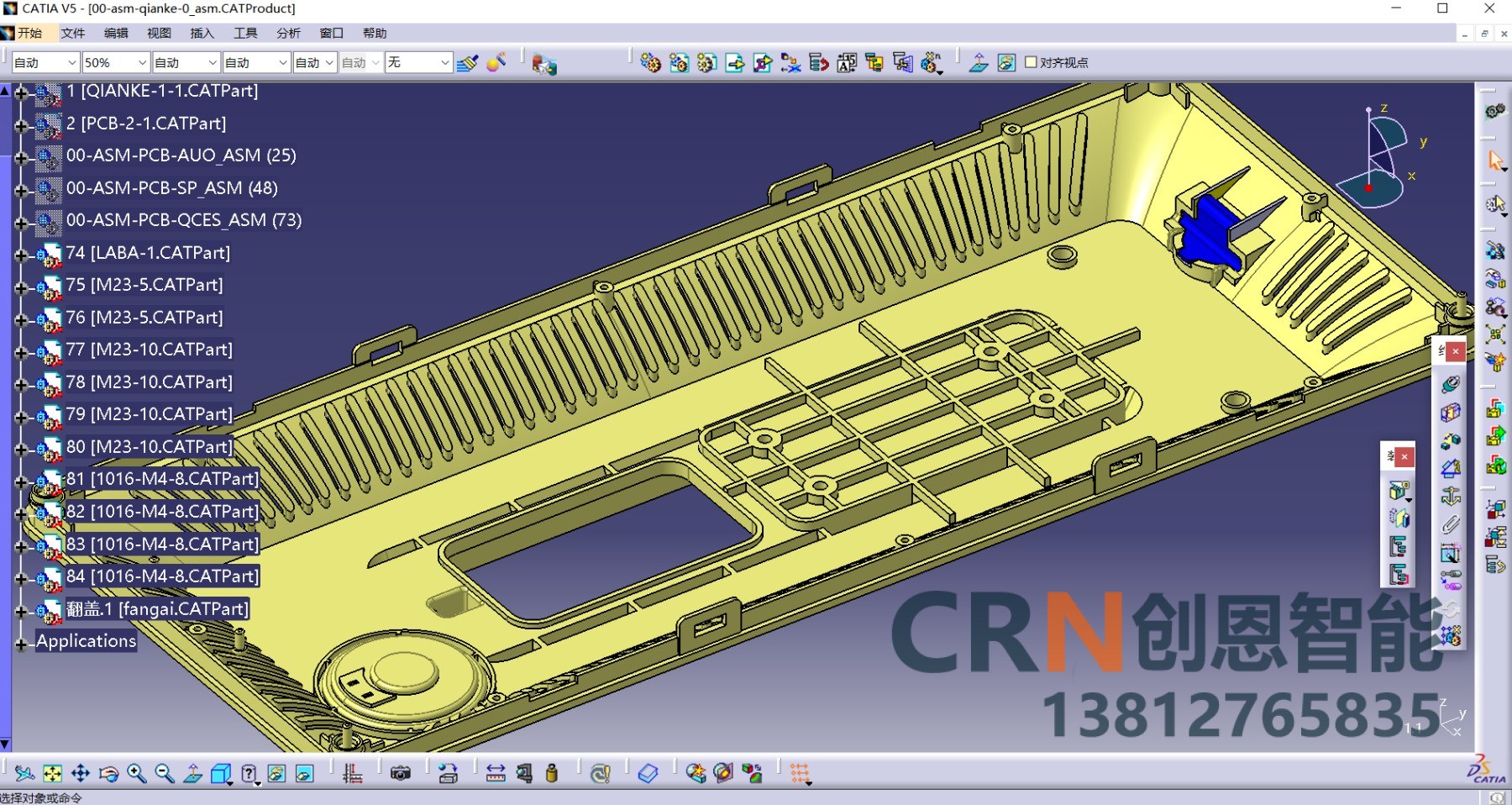Expand the 00-ASM-PCB-SP_ASM (48) tree node

(x=21, y=191)
